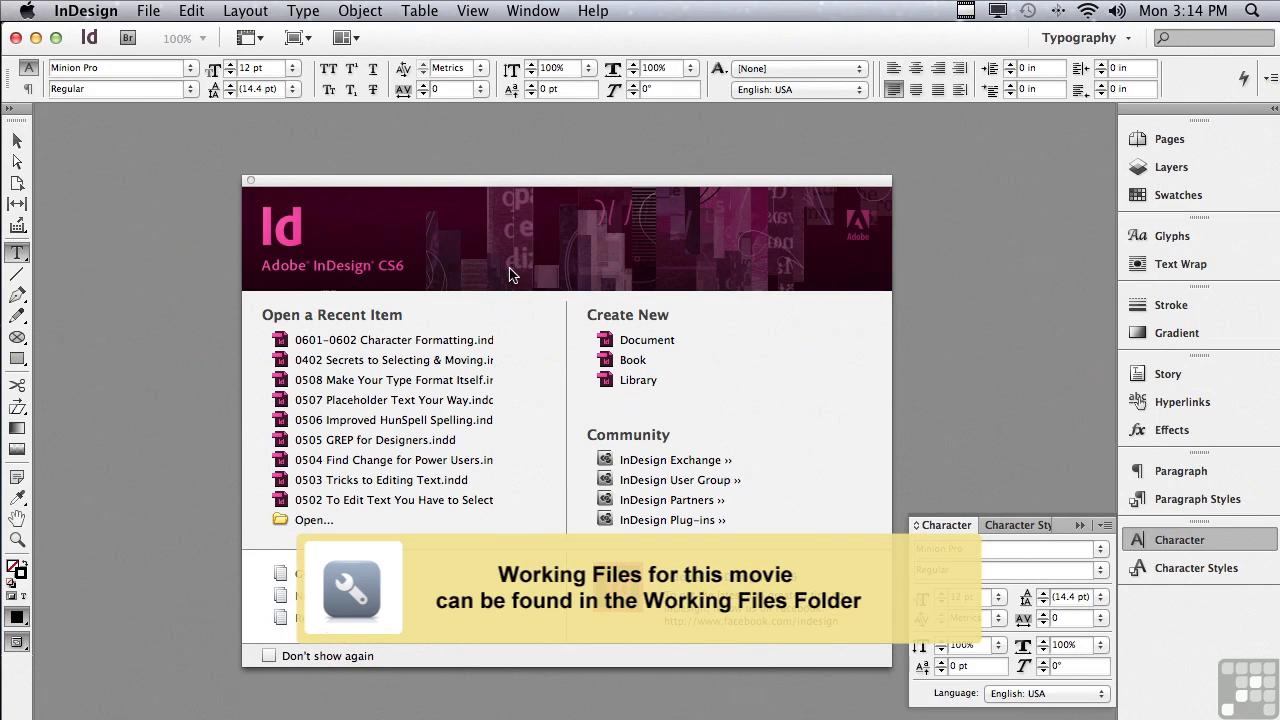The image size is (1280, 720).
Task: Click the Spotlight search icon
Action: [1252, 11]
